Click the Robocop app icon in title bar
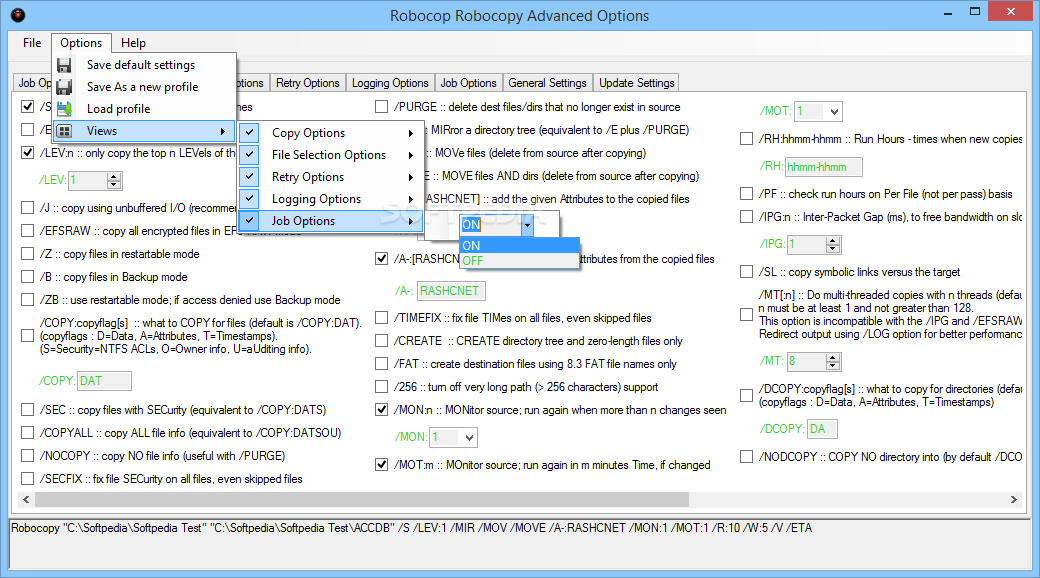Screen dimensions: 1040x578 pos(18,15)
